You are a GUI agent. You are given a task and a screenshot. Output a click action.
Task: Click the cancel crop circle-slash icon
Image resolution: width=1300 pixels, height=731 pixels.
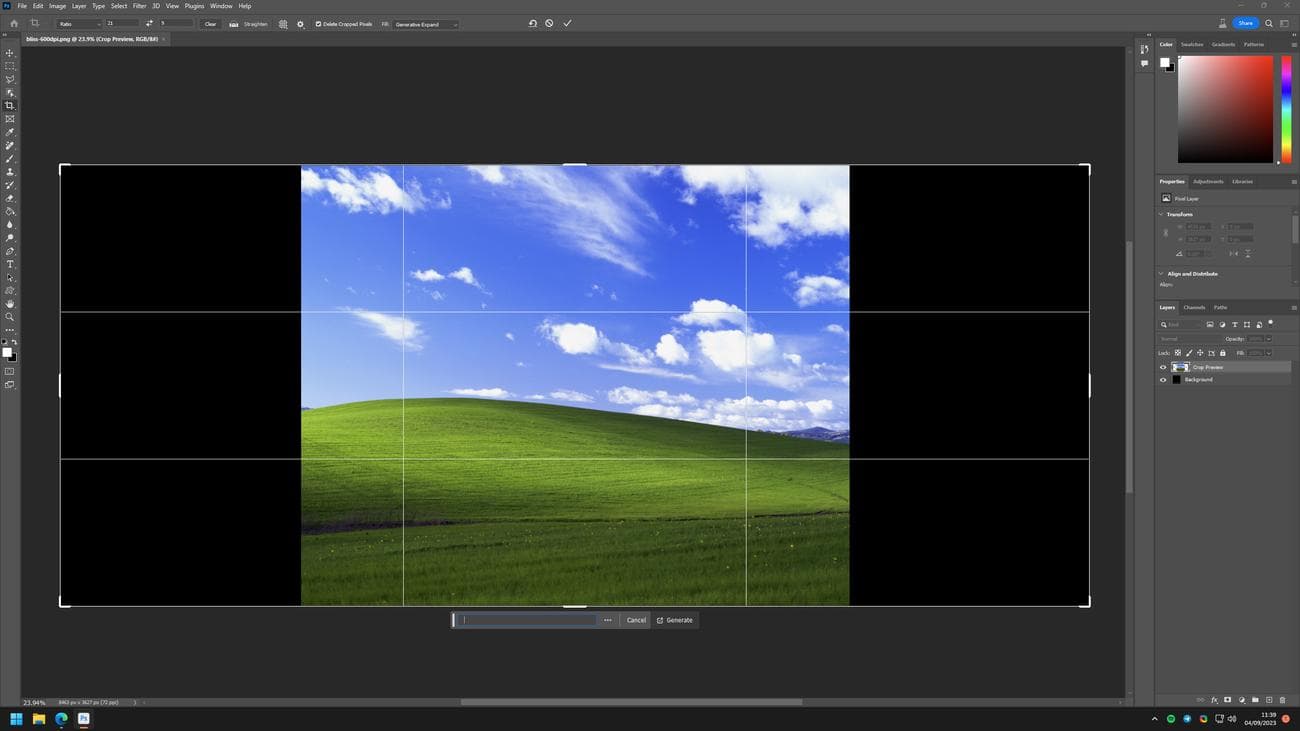coord(549,23)
